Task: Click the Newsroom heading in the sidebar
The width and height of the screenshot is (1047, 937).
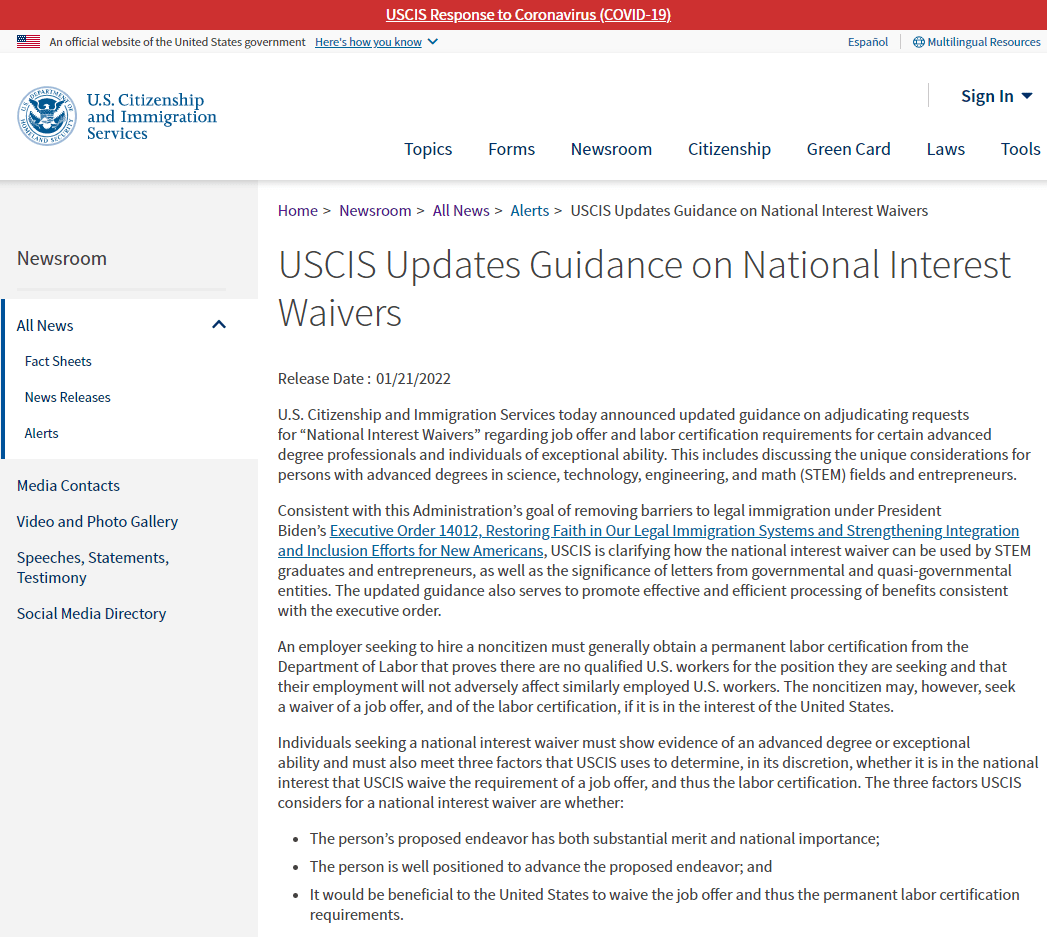Action: [61, 258]
